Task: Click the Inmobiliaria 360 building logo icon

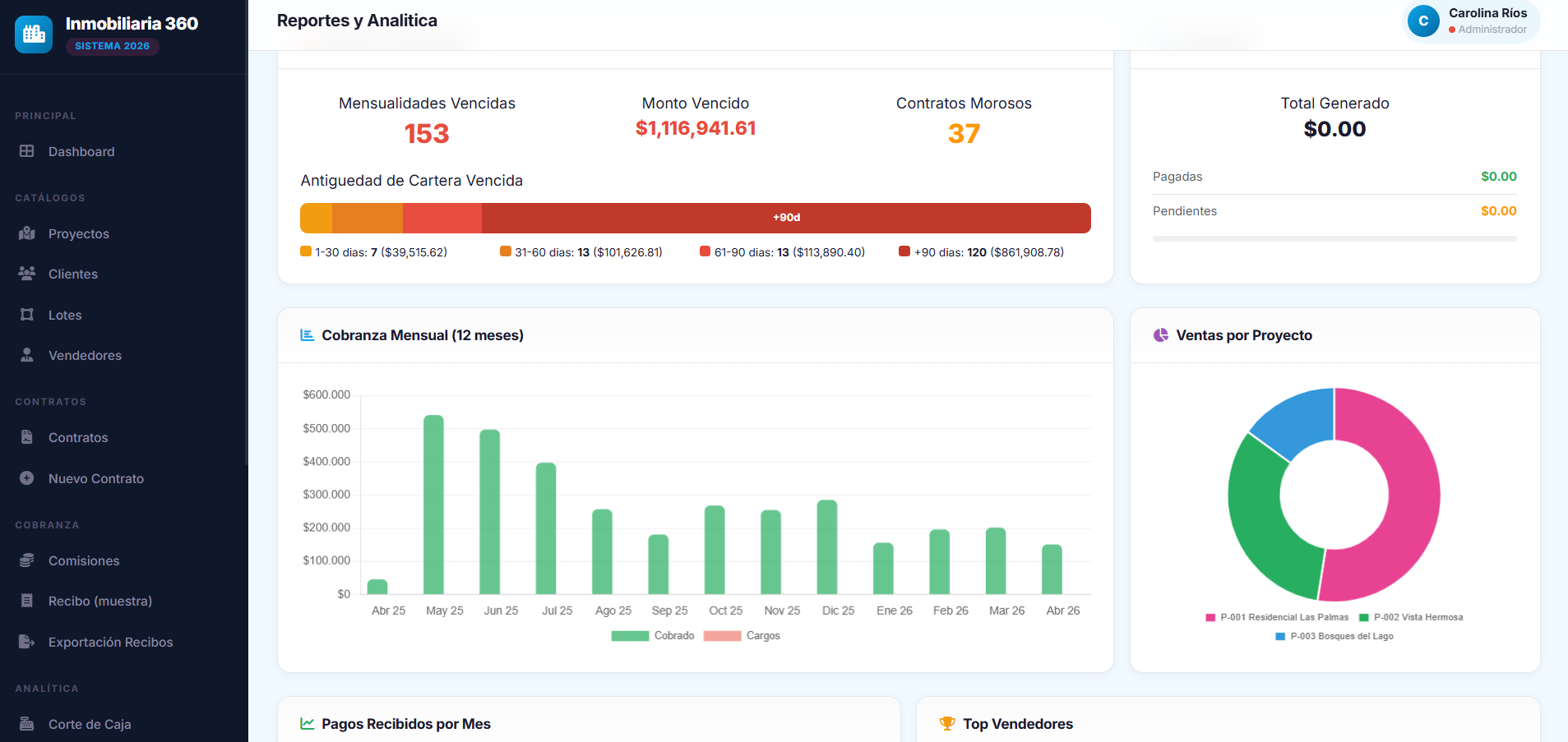Action: tap(34, 34)
